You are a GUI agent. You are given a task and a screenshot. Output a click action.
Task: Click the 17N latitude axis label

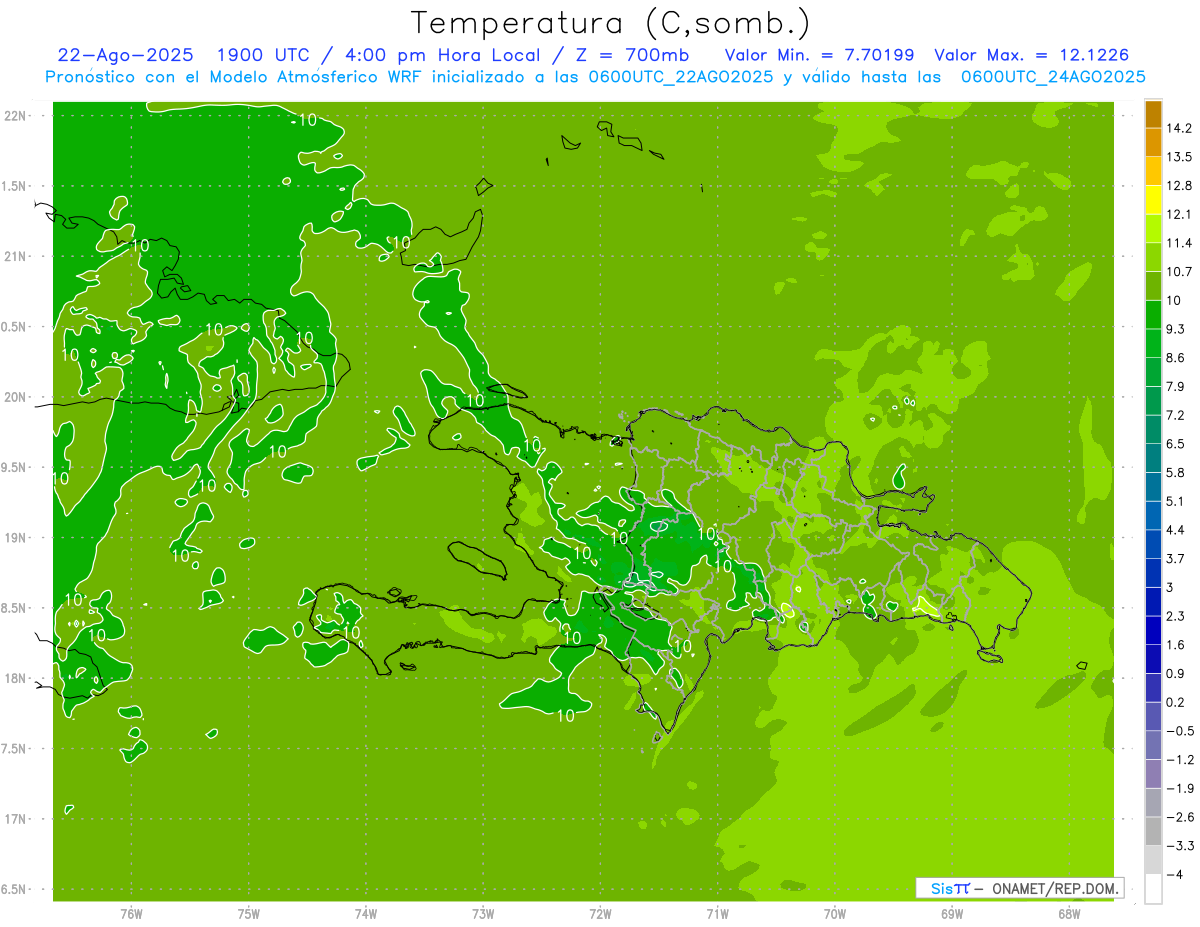coord(14,819)
